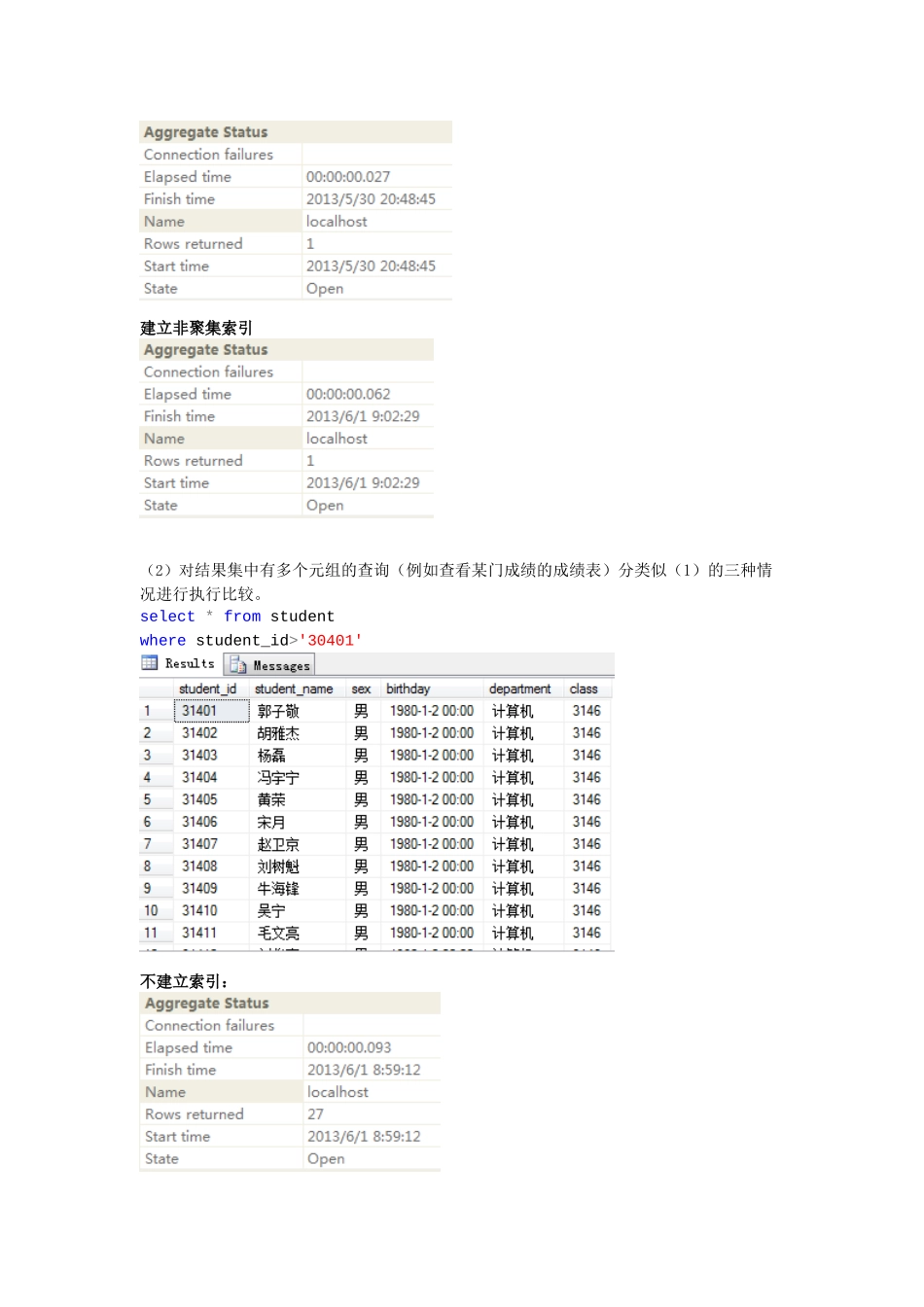Click the Messages tab page icon
Viewport: 924px width, 1307px height.
[x=238, y=665]
